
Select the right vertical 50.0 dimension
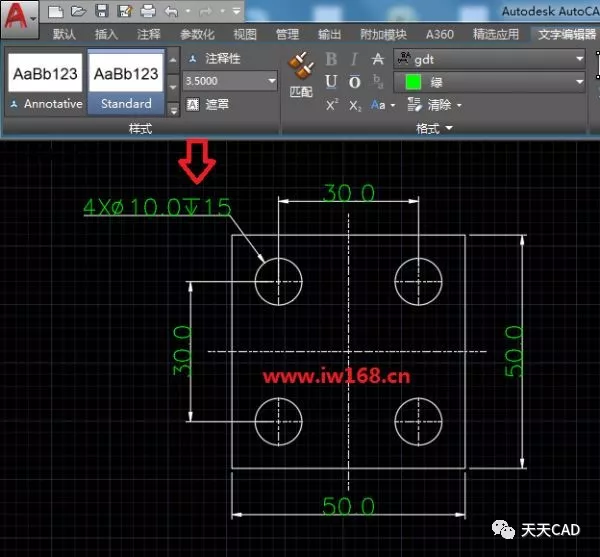click(x=513, y=351)
